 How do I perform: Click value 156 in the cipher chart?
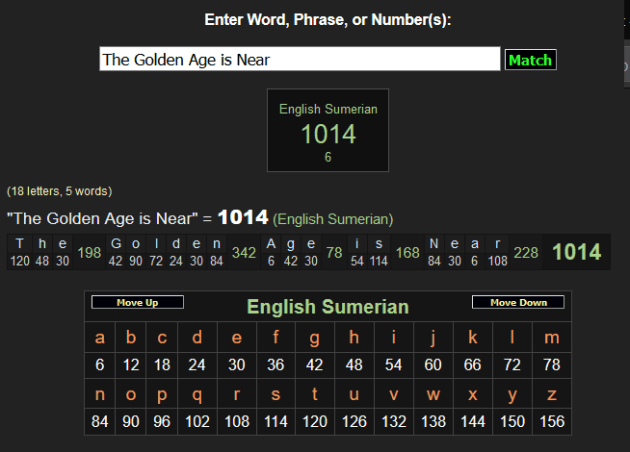pos(552,421)
